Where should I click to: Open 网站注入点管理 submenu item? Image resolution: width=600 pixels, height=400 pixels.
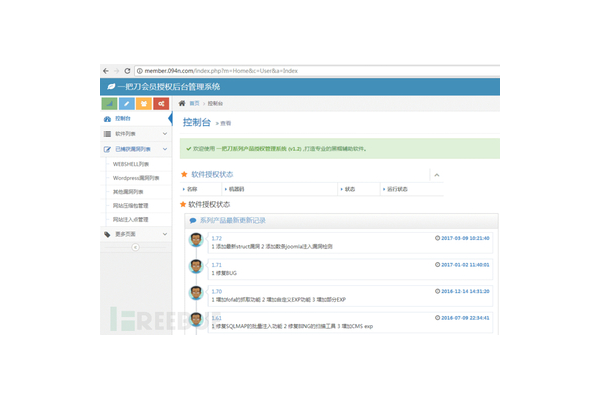130,219
